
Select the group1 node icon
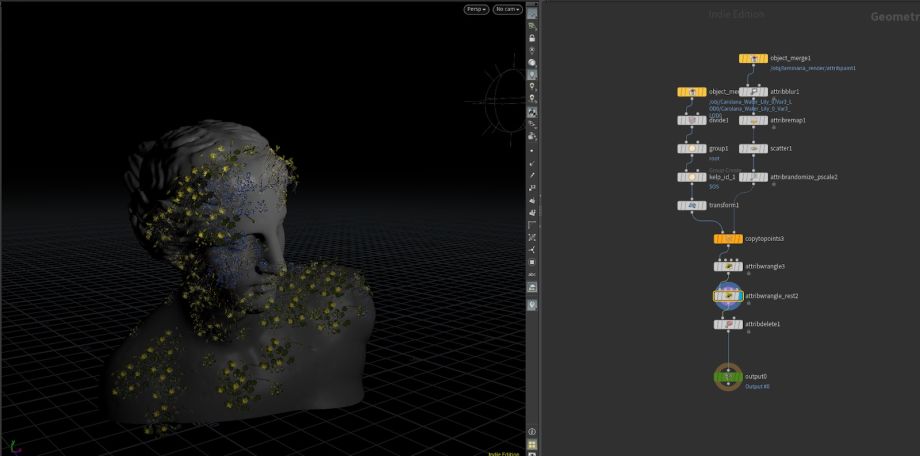(x=692, y=148)
